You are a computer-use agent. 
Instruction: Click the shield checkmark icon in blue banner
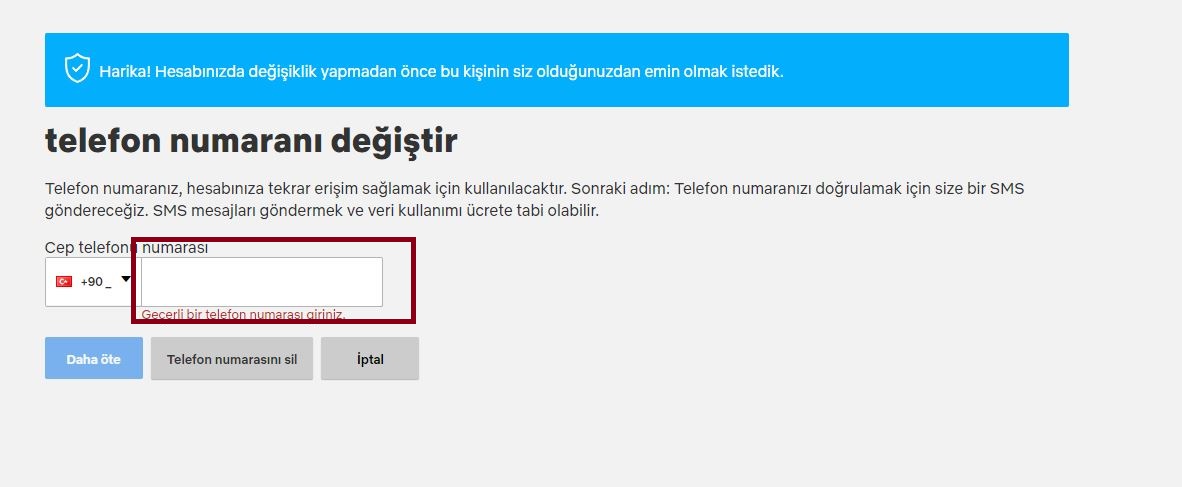click(77, 69)
